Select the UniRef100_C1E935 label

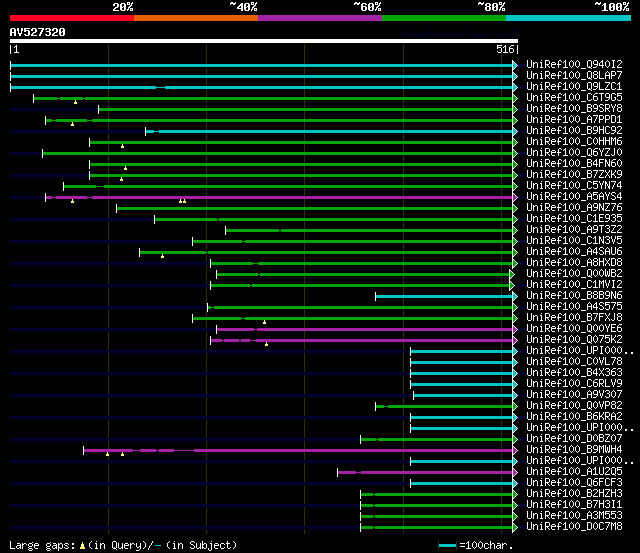[x=574, y=219]
